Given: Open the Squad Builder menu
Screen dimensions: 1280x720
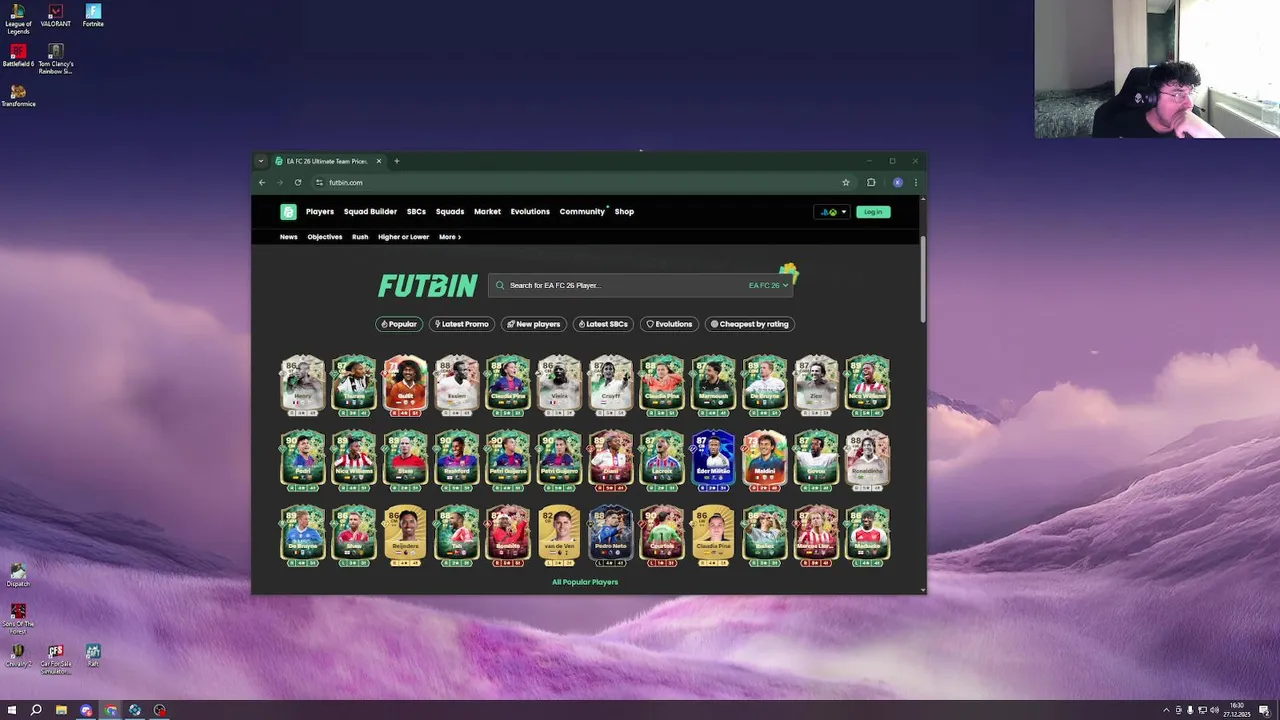Looking at the screenshot, I should [370, 211].
